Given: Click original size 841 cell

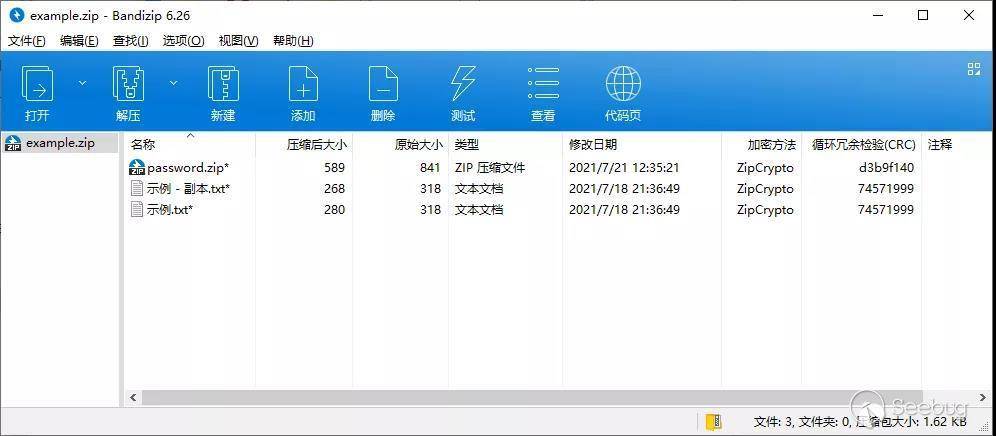Looking at the screenshot, I should 430,168.
